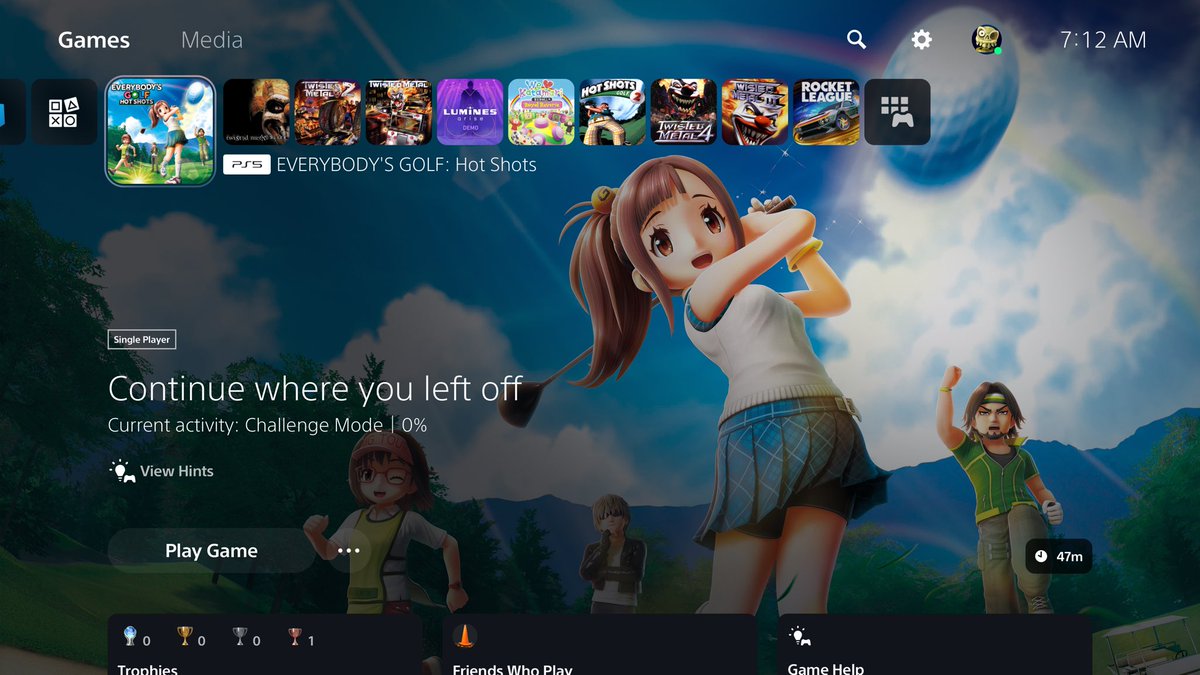Open the user profile avatar
Image resolution: width=1200 pixels, height=675 pixels.
coord(986,40)
